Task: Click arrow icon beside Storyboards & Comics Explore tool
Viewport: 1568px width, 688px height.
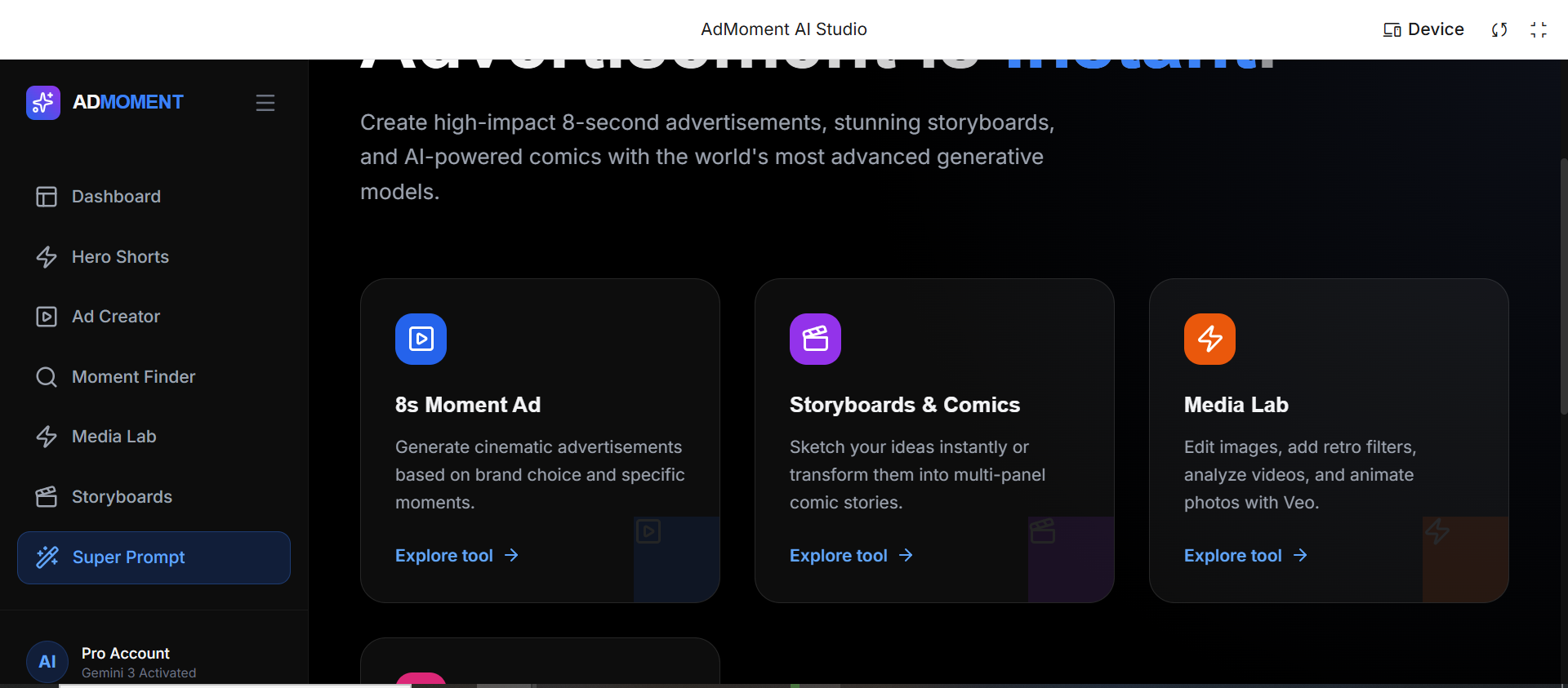Action: pos(906,556)
